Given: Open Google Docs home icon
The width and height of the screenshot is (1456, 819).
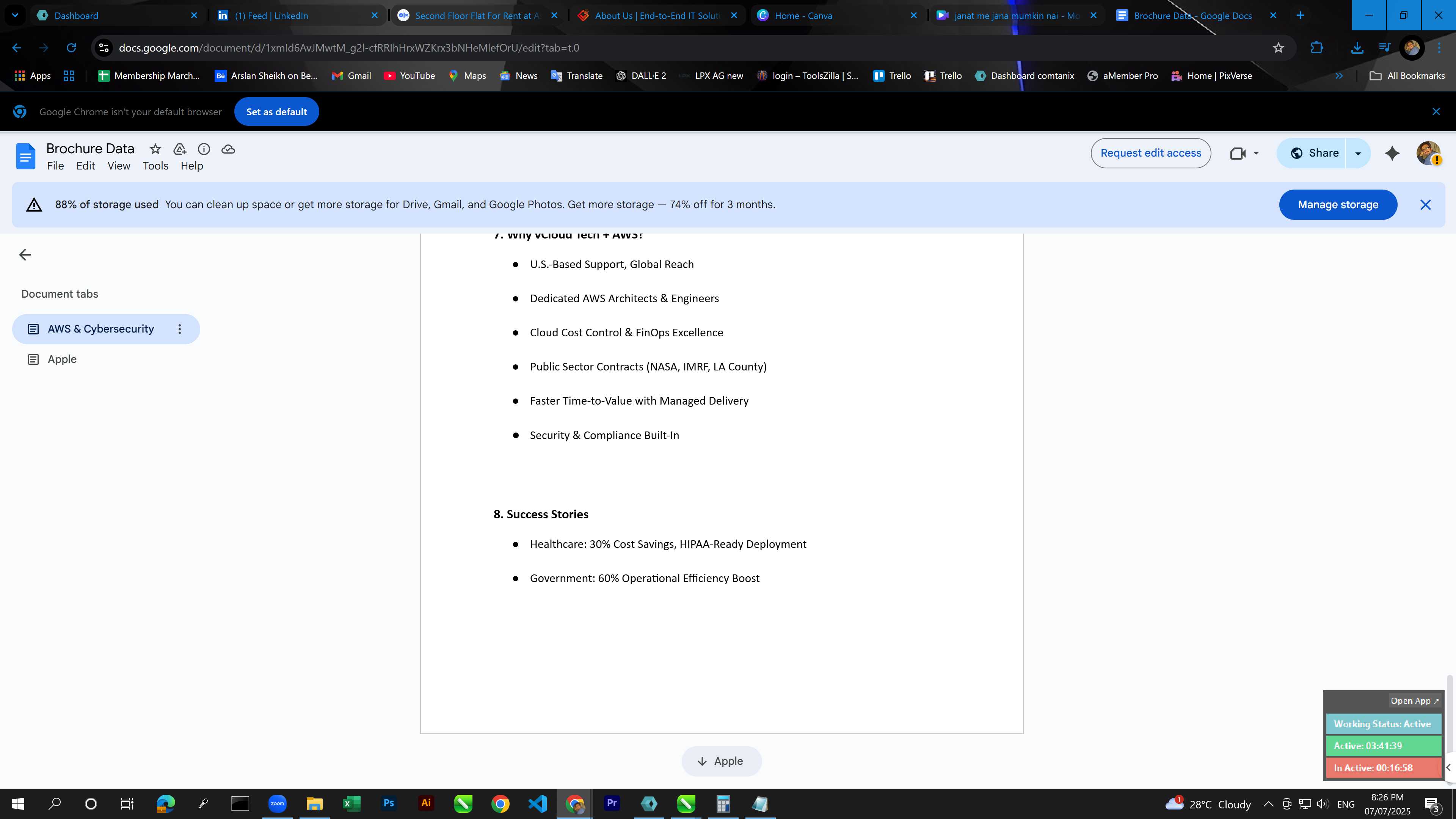Looking at the screenshot, I should pyautogui.click(x=25, y=156).
